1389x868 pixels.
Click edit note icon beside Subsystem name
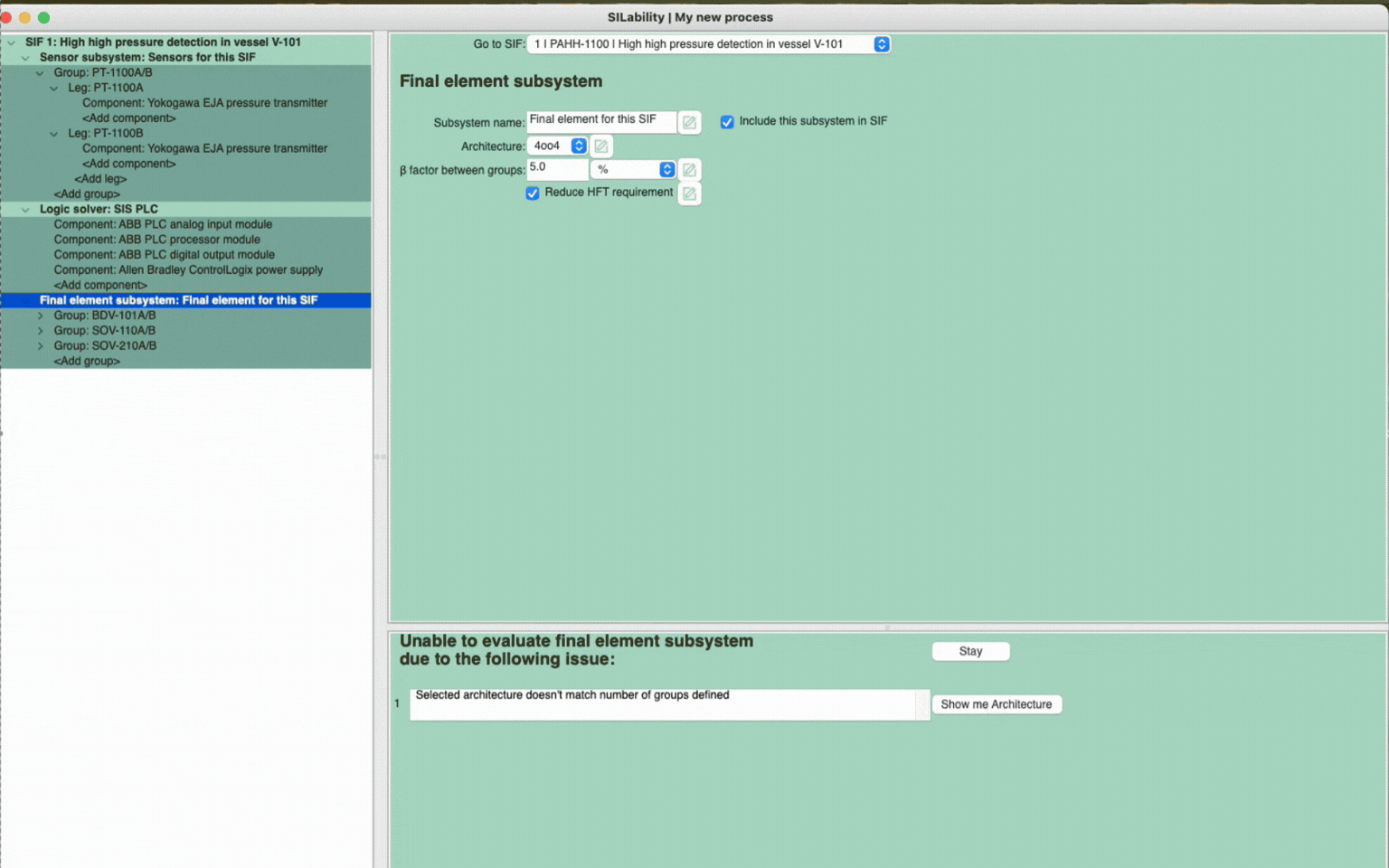[x=689, y=122]
